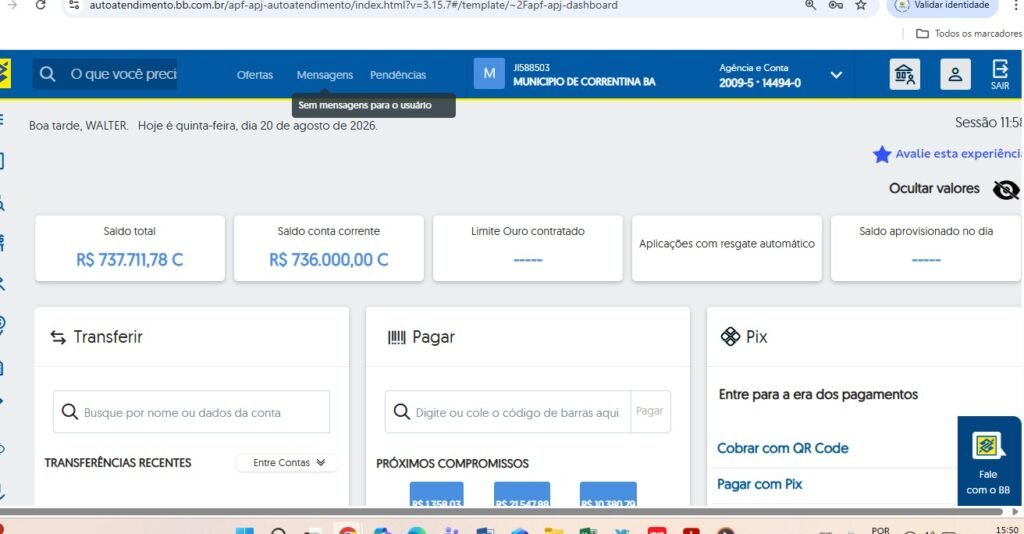Image resolution: width=1024 pixels, height=534 pixels.
Task: Open Aplicações com resgate automático card
Action: pos(727,249)
